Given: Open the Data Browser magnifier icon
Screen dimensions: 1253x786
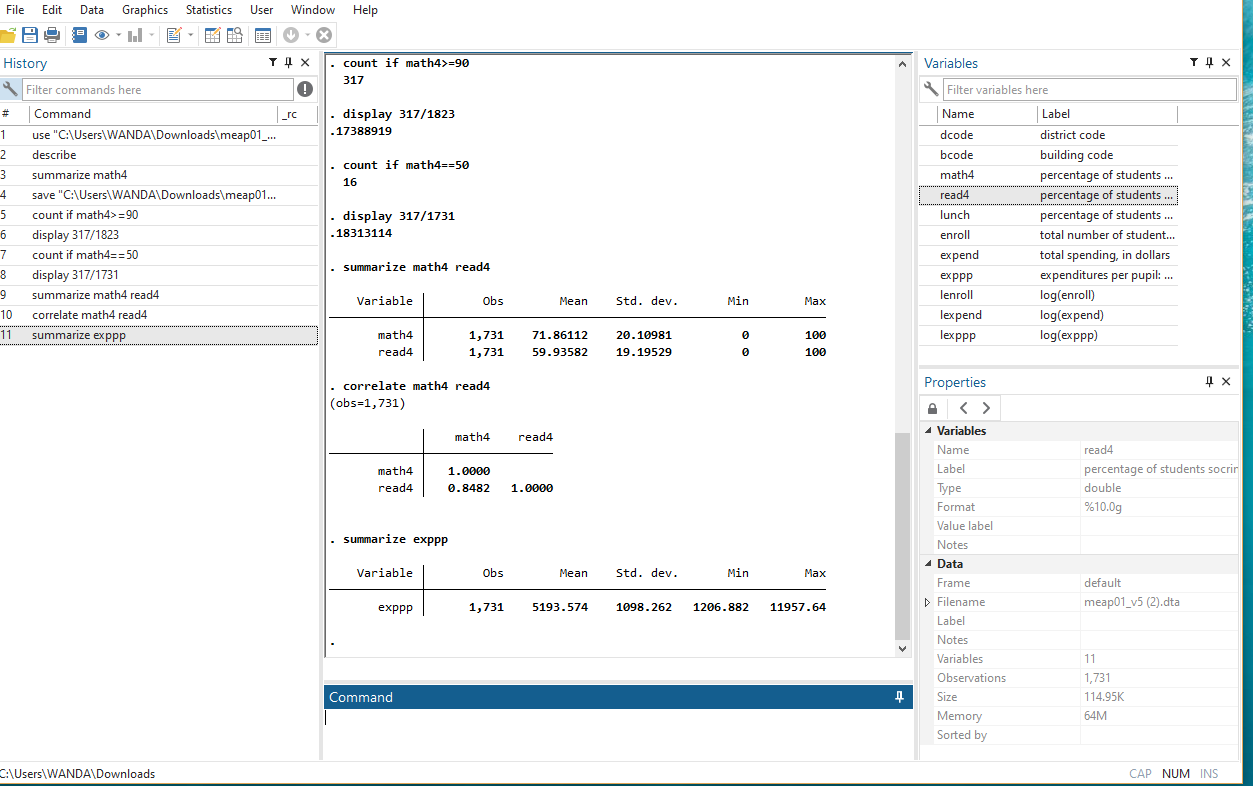Looking at the screenshot, I should pos(234,35).
